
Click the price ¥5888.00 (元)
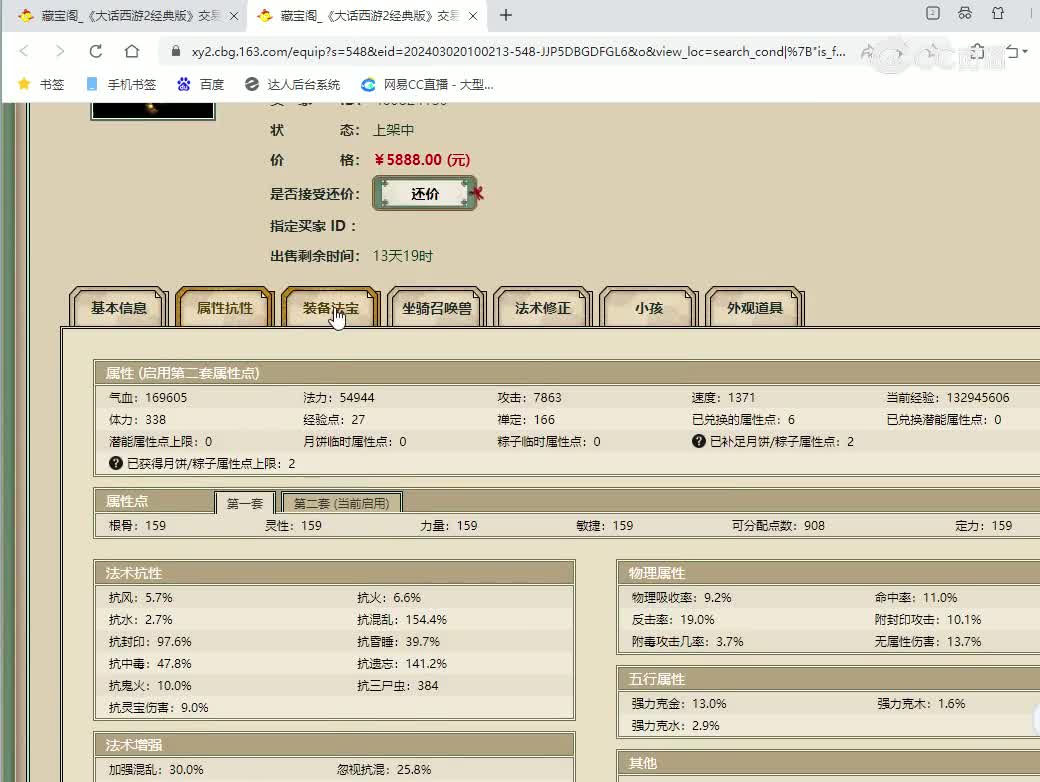coord(422,160)
